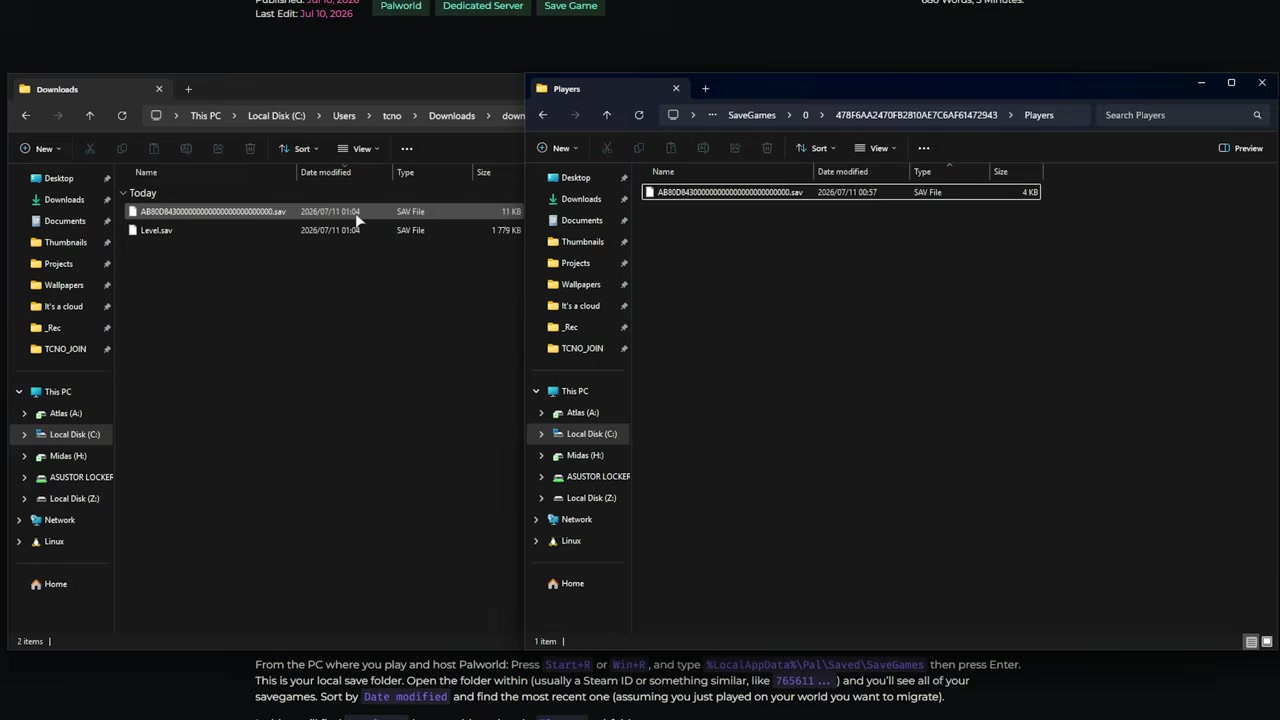Refresh the Players folder window
Image resolution: width=1280 pixels, height=720 pixels.
(639, 115)
